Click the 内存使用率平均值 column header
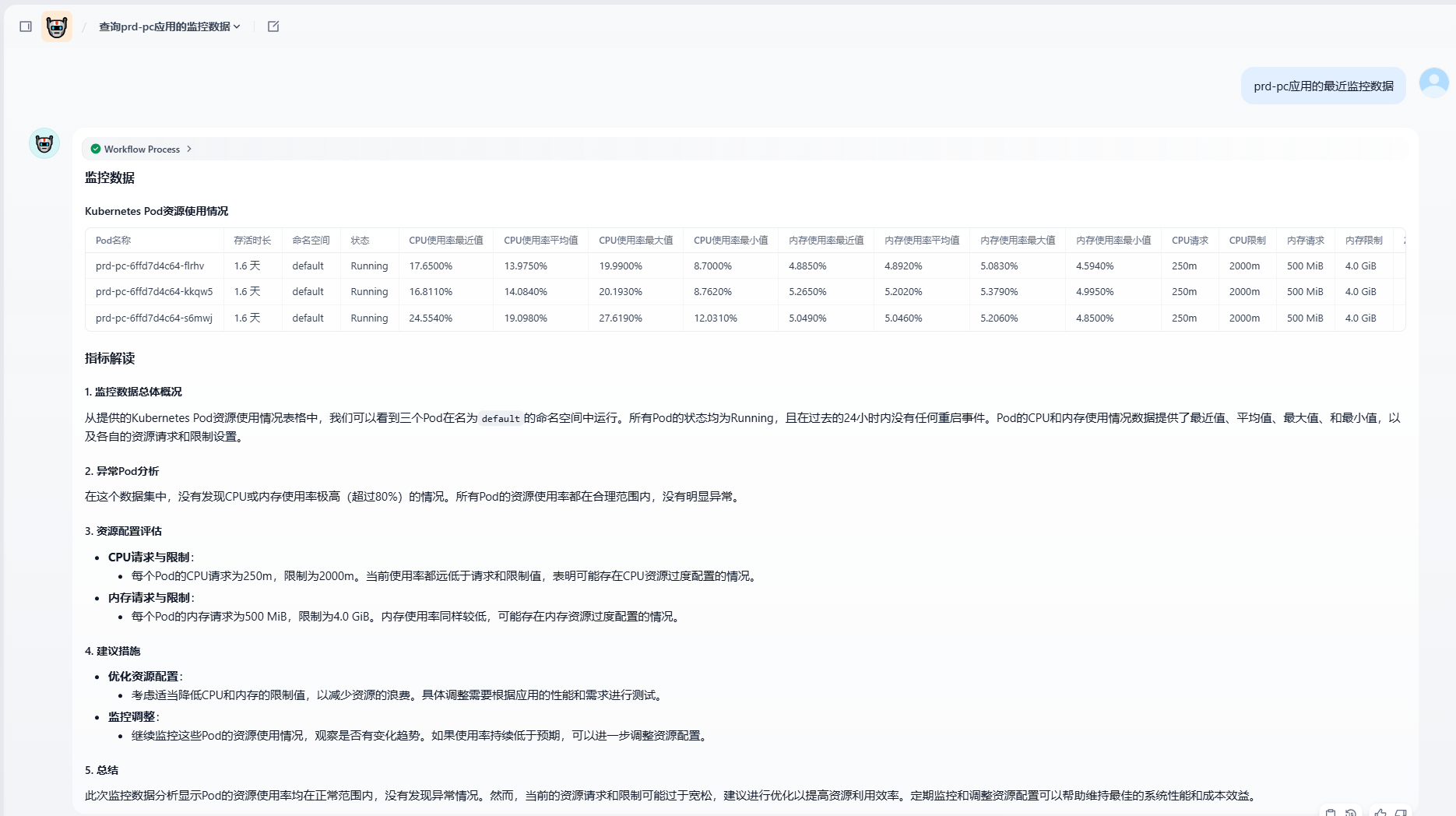This screenshot has height=816, width=1456. (921, 241)
